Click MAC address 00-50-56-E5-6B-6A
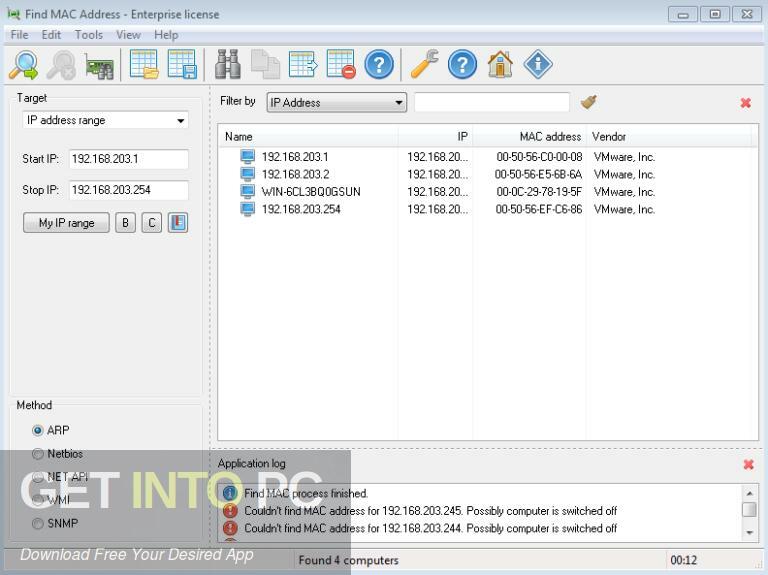768x575 pixels. coord(538,174)
